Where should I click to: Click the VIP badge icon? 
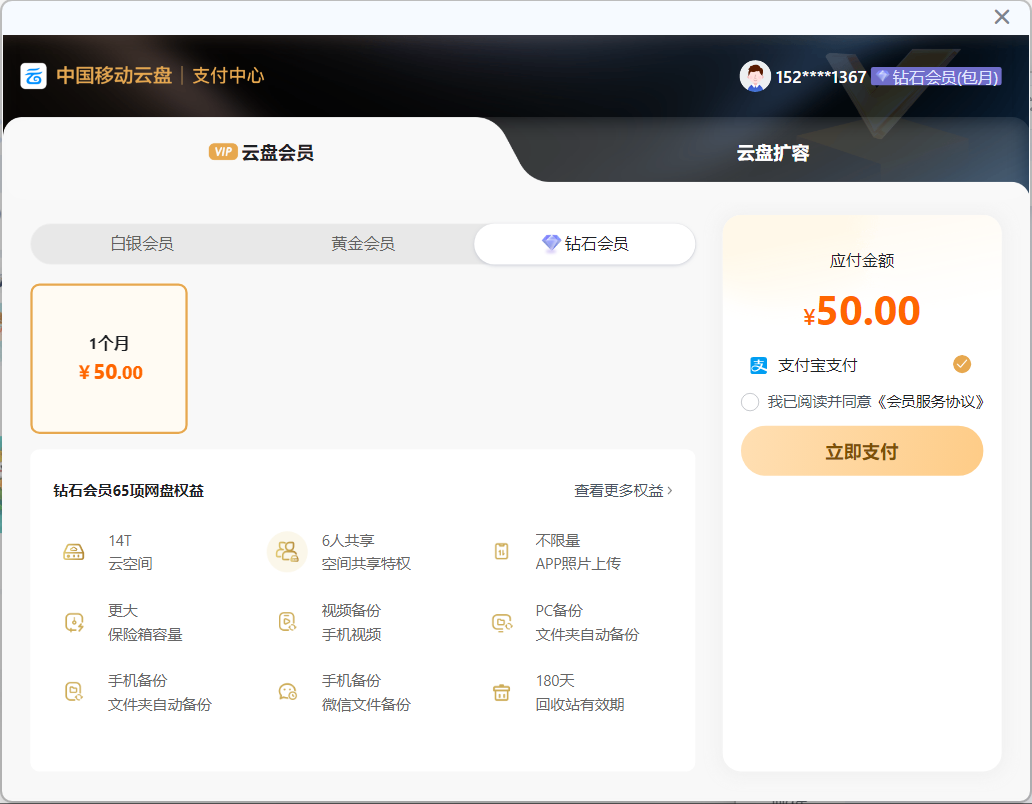click(x=223, y=152)
